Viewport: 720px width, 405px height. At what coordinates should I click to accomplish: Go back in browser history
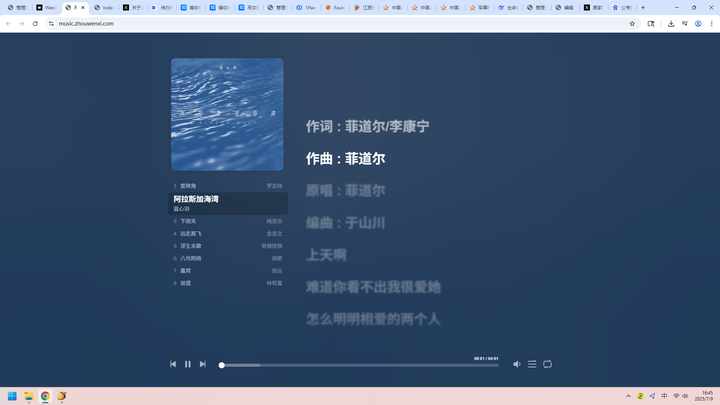click(8, 23)
